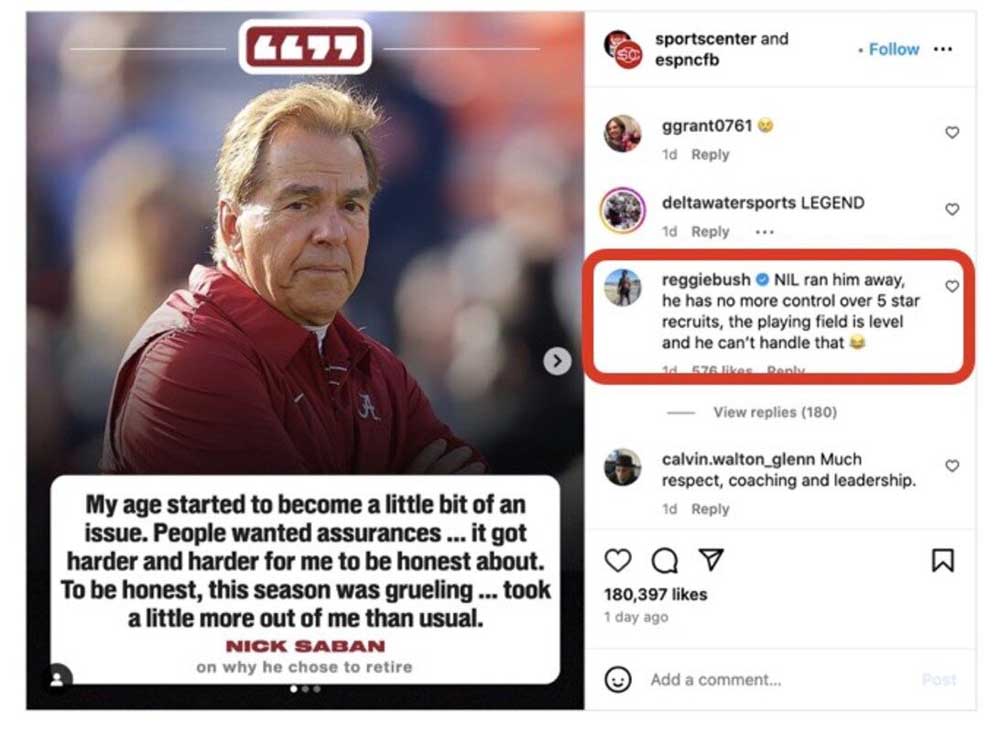The image size is (1000, 733).
Task: Open emoji picker in comment box
Action: [619, 680]
